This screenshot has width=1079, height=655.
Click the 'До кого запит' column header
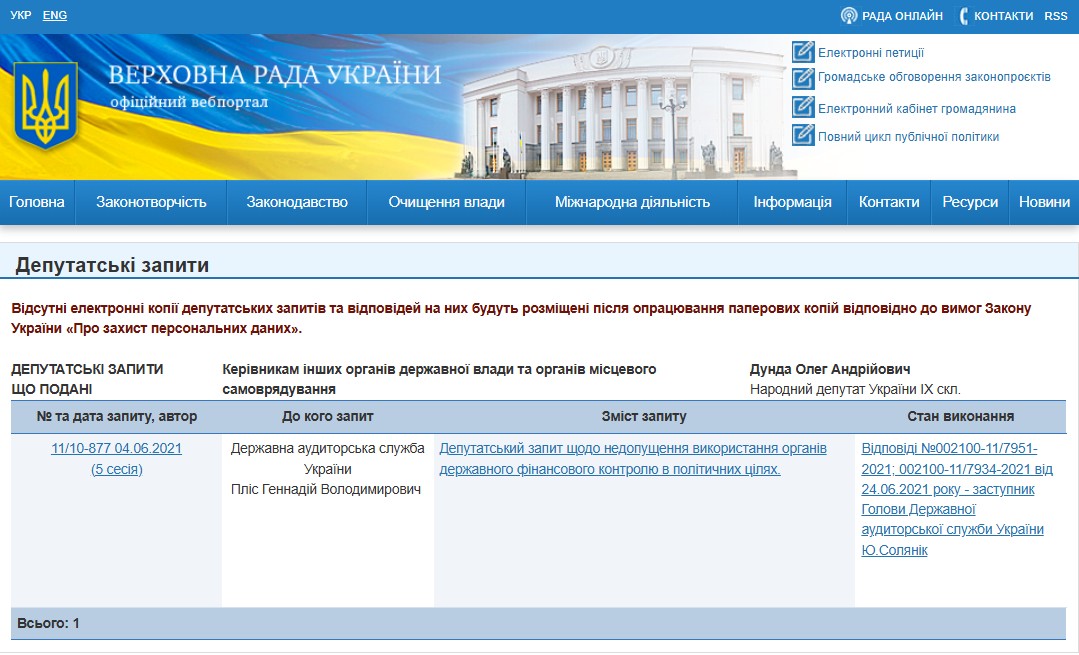(x=328, y=416)
